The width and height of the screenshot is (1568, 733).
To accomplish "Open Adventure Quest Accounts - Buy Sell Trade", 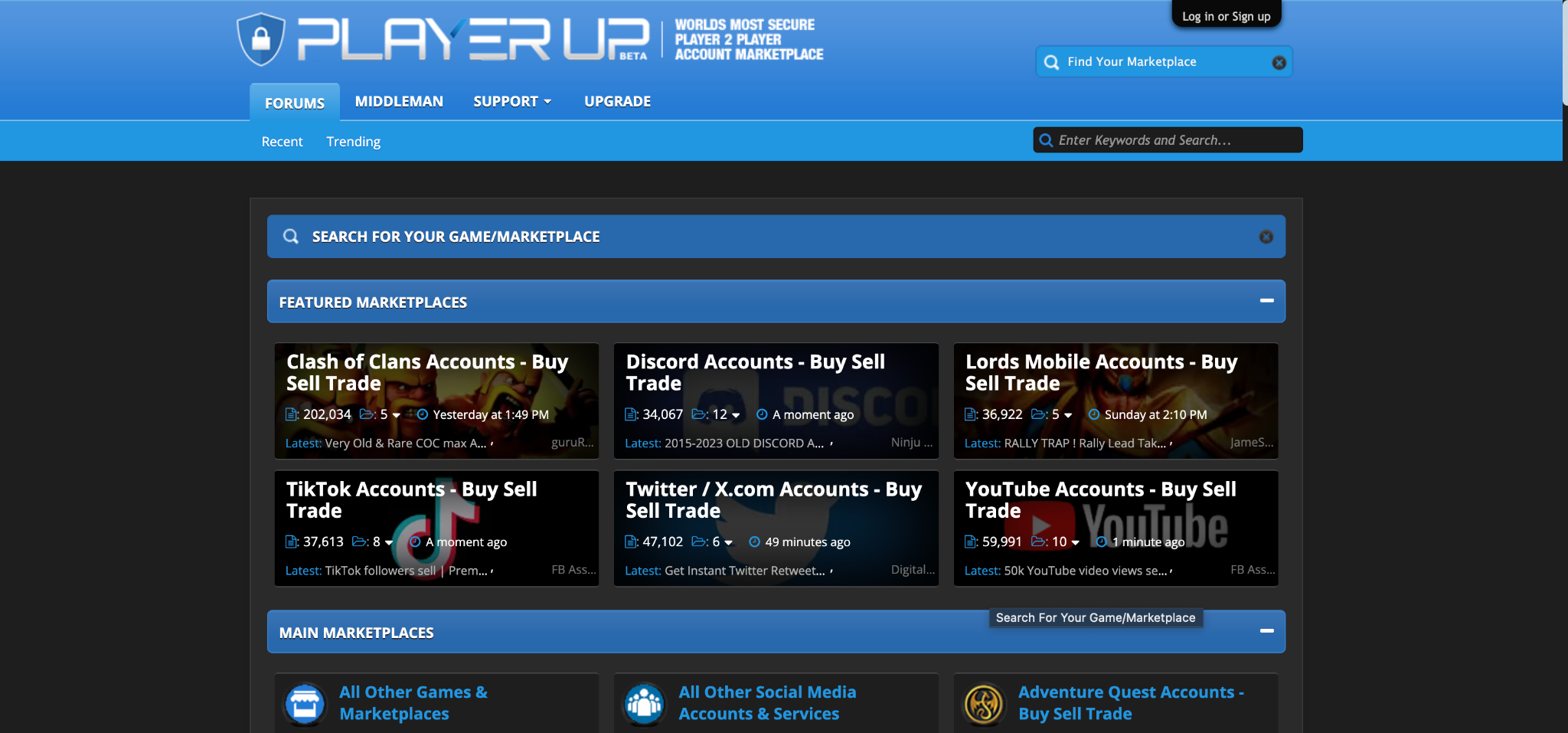I will pos(1131,702).
